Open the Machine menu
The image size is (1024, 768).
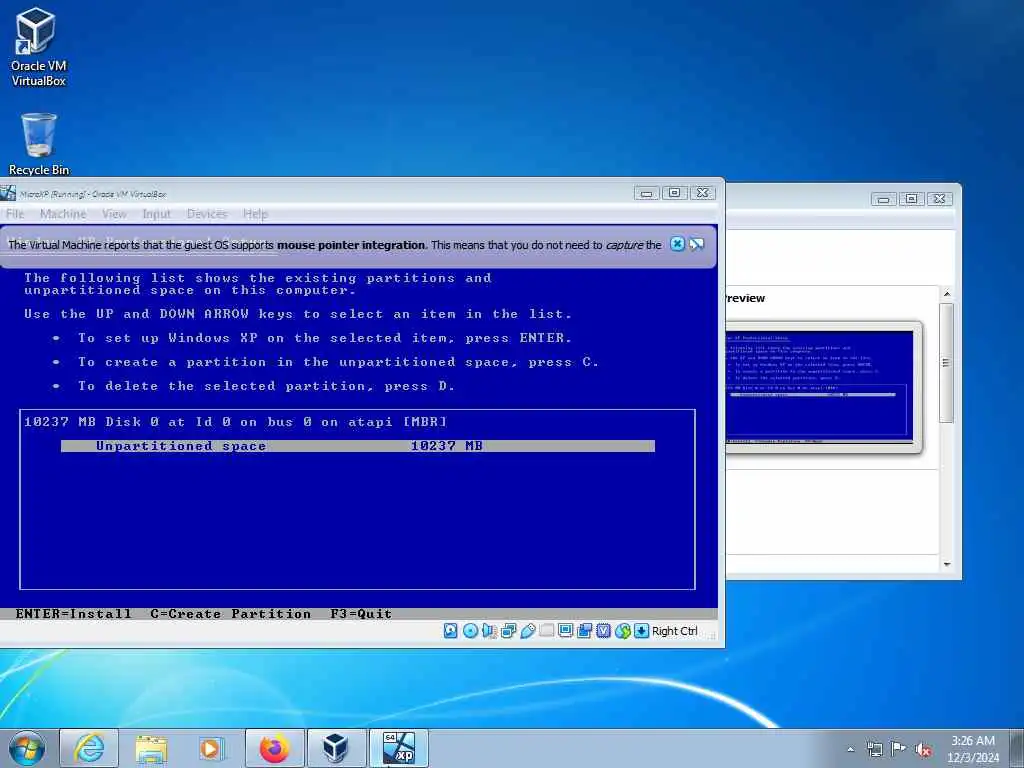63,214
